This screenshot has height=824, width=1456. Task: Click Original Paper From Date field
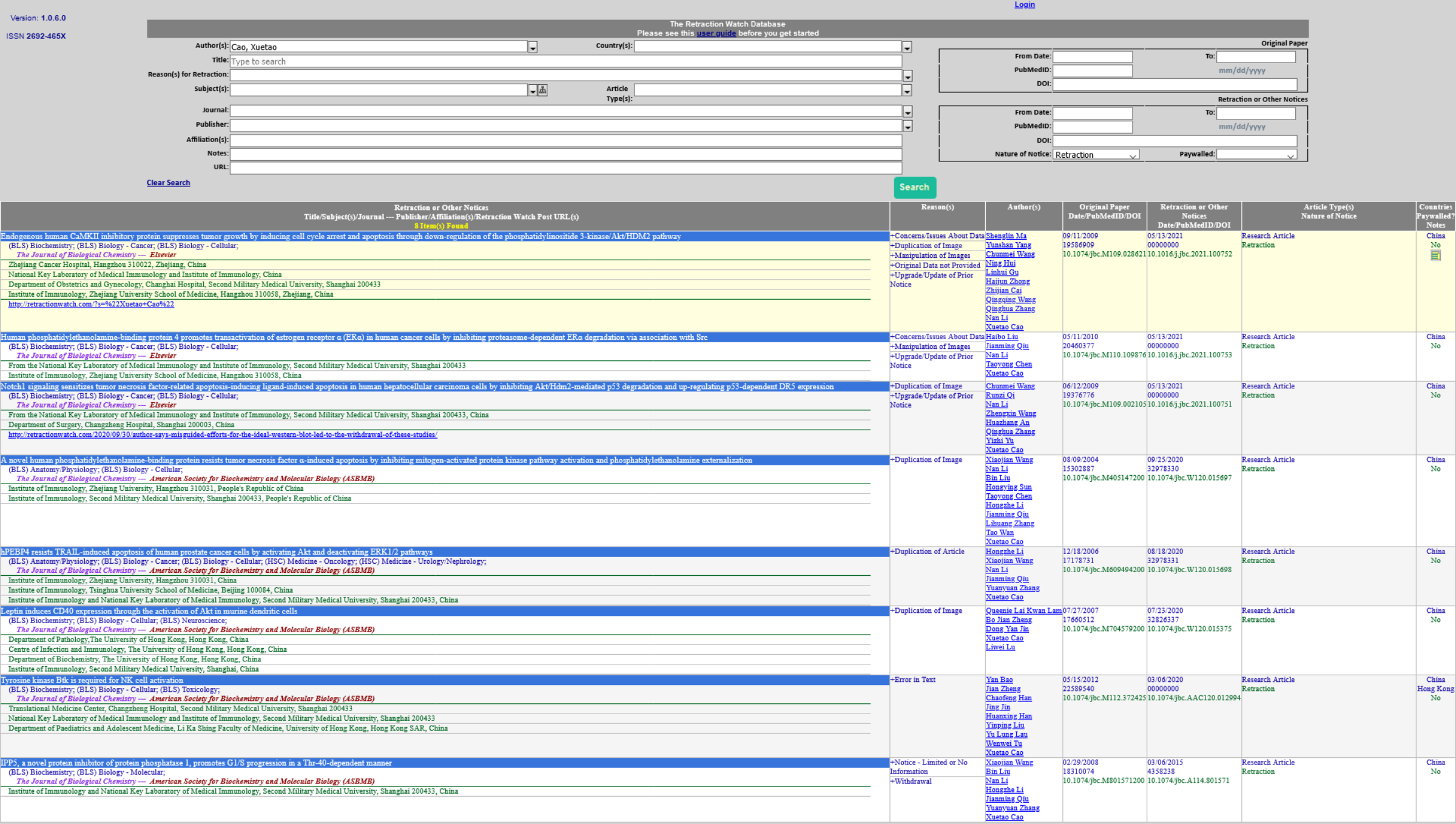(1092, 56)
